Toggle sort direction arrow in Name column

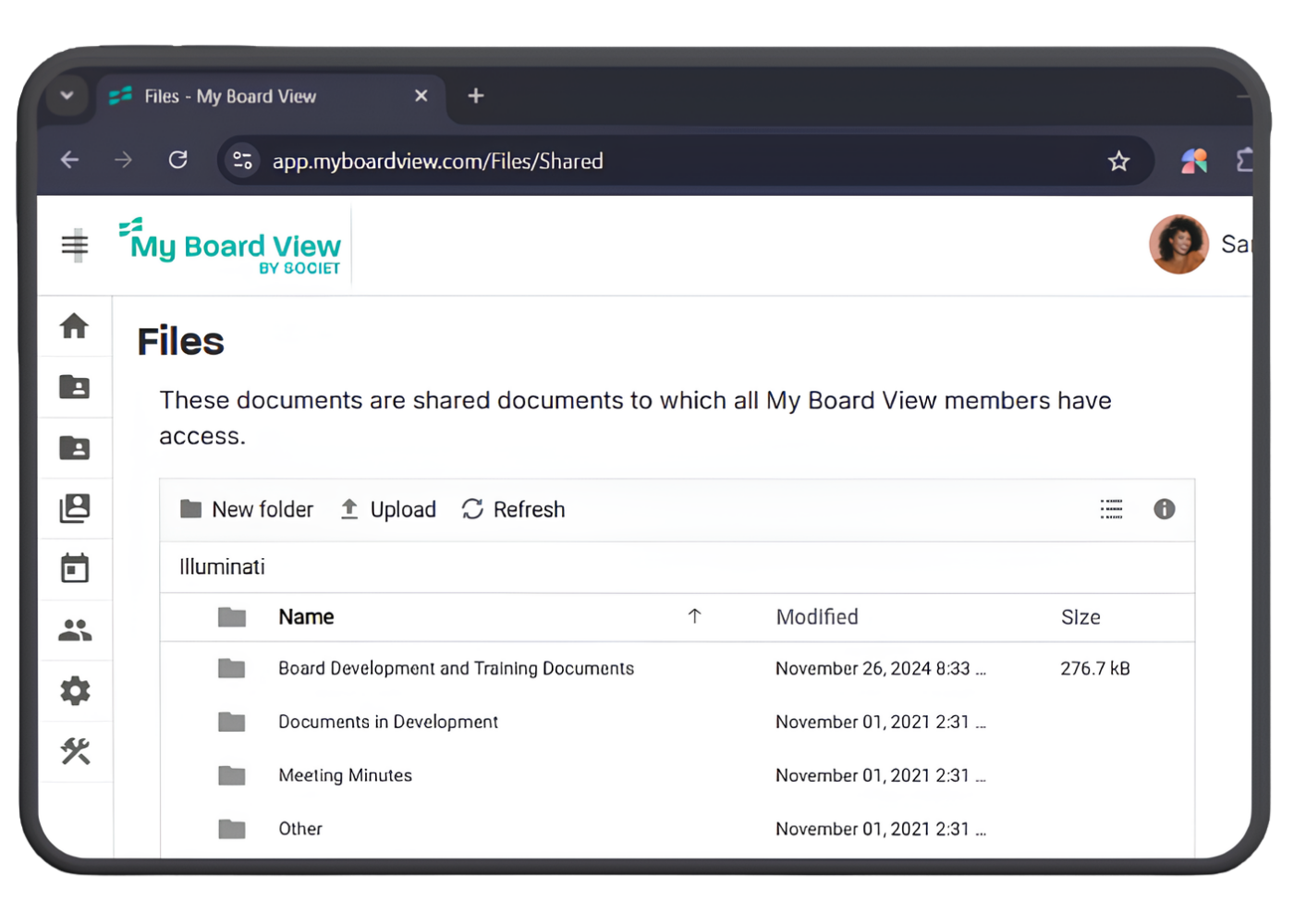(x=695, y=616)
